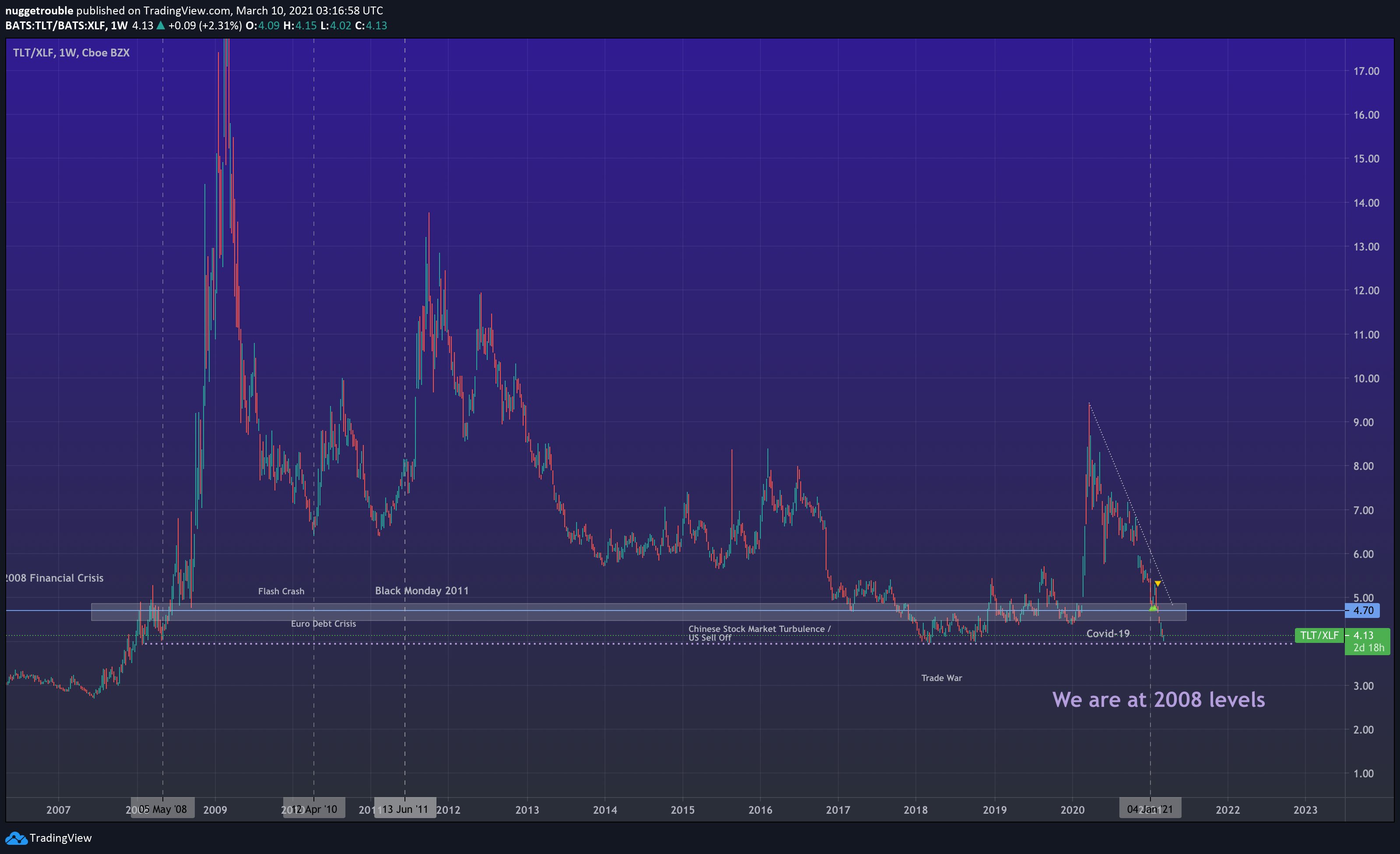Image resolution: width=1400 pixels, height=854 pixels.
Task: Click the TradingView logo icon
Action: tap(16, 838)
